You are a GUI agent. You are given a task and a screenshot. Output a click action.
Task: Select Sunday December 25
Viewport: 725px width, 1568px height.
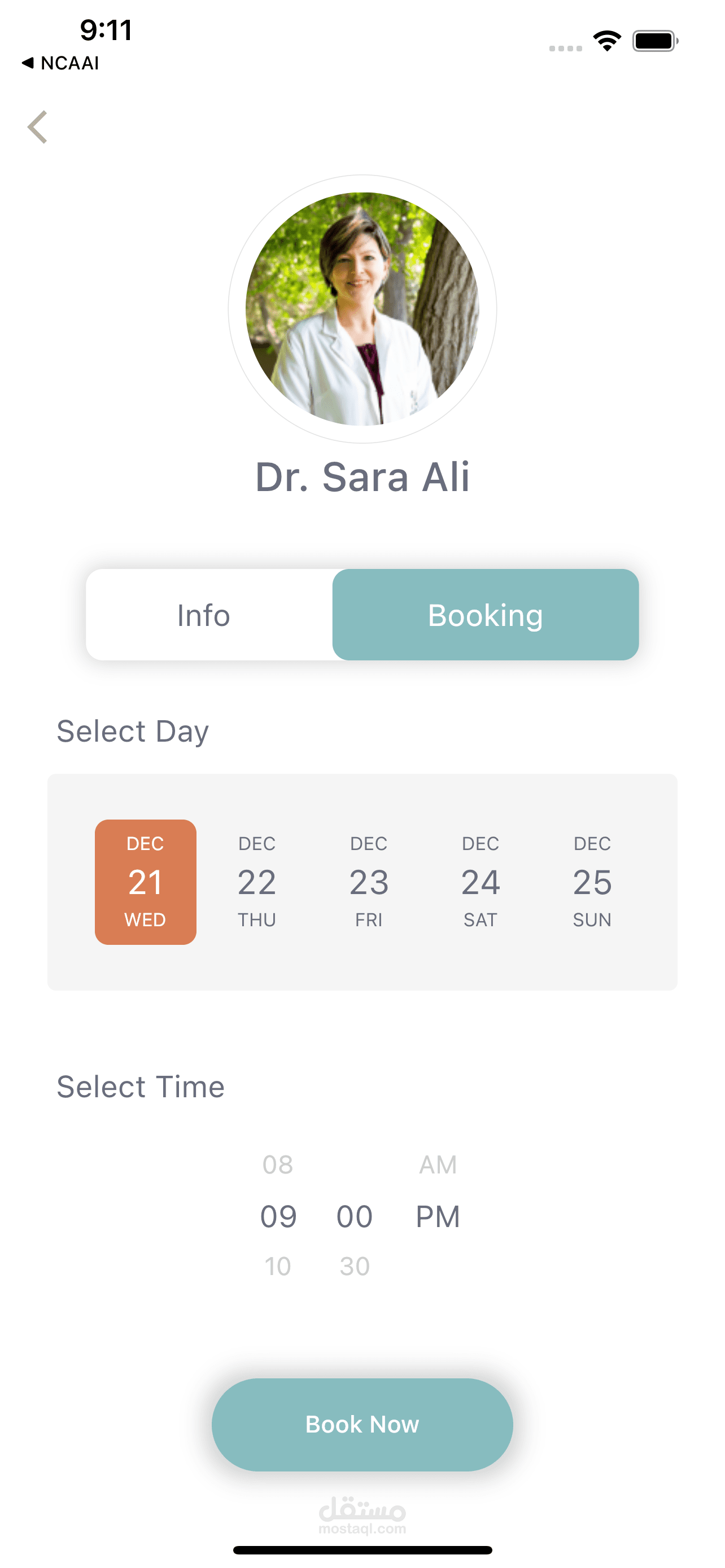coord(592,882)
